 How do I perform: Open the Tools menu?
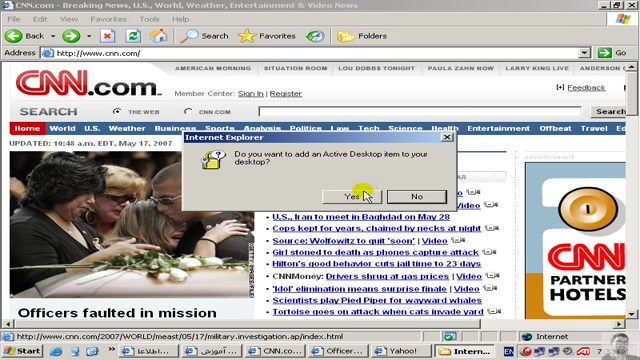pyautogui.click(x=149, y=19)
